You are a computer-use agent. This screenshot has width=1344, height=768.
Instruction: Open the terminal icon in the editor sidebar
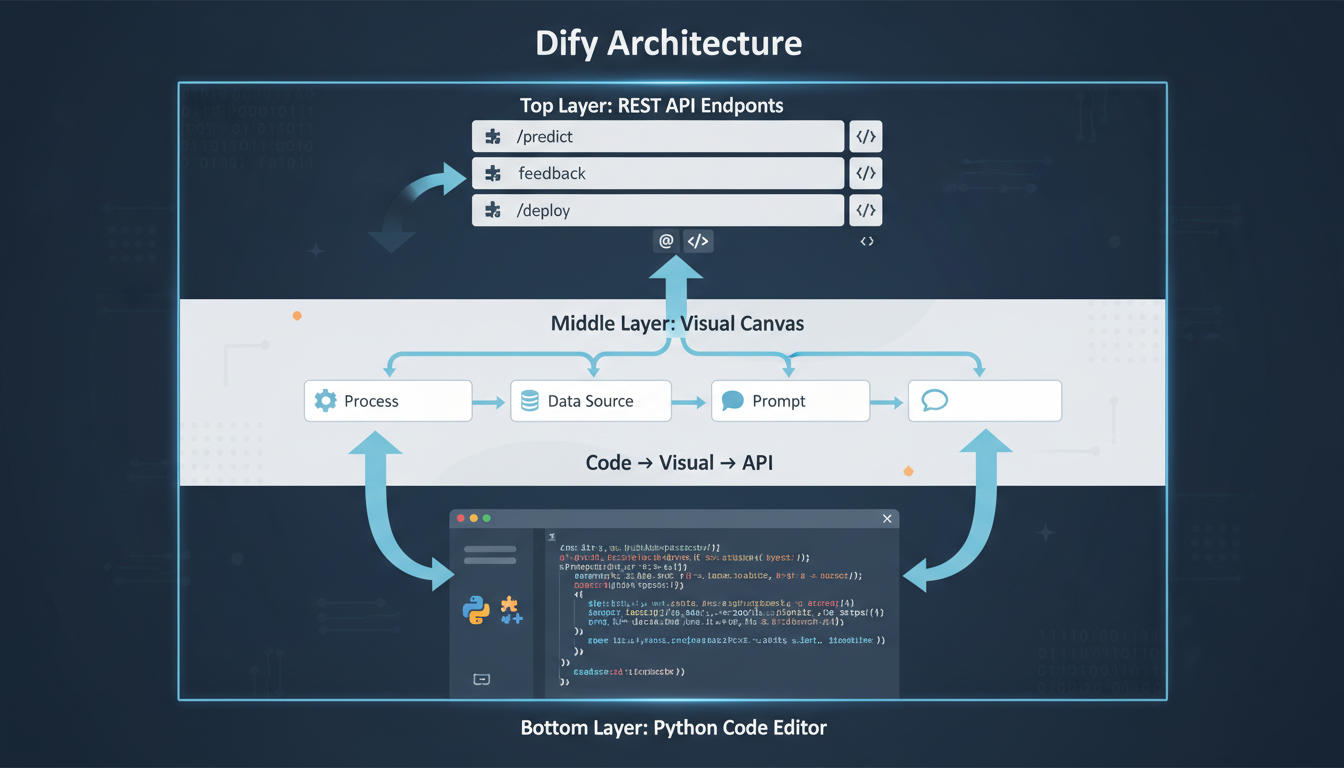pyautogui.click(x=481, y=678)
